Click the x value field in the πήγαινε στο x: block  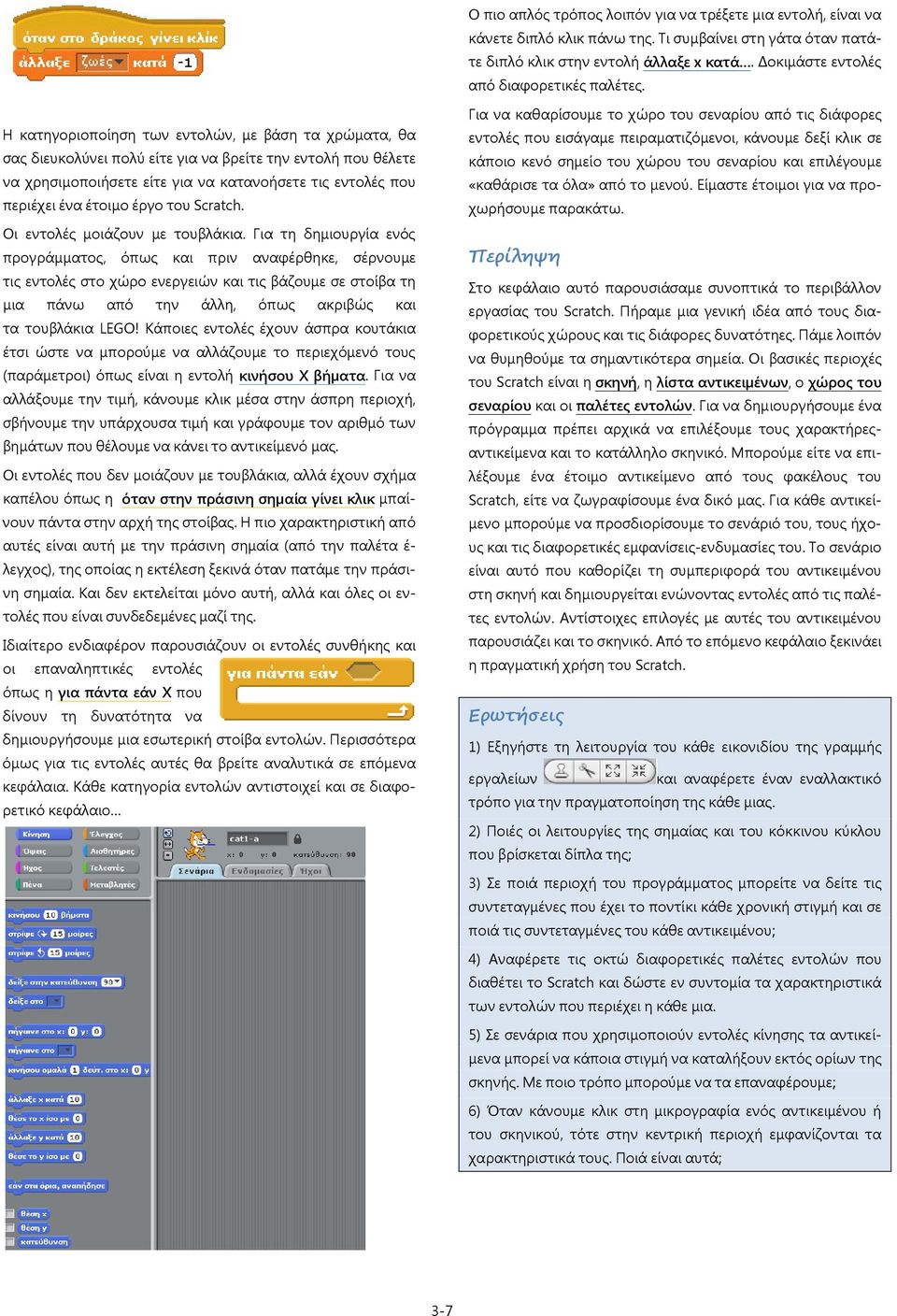click(x=73, y=1032)
